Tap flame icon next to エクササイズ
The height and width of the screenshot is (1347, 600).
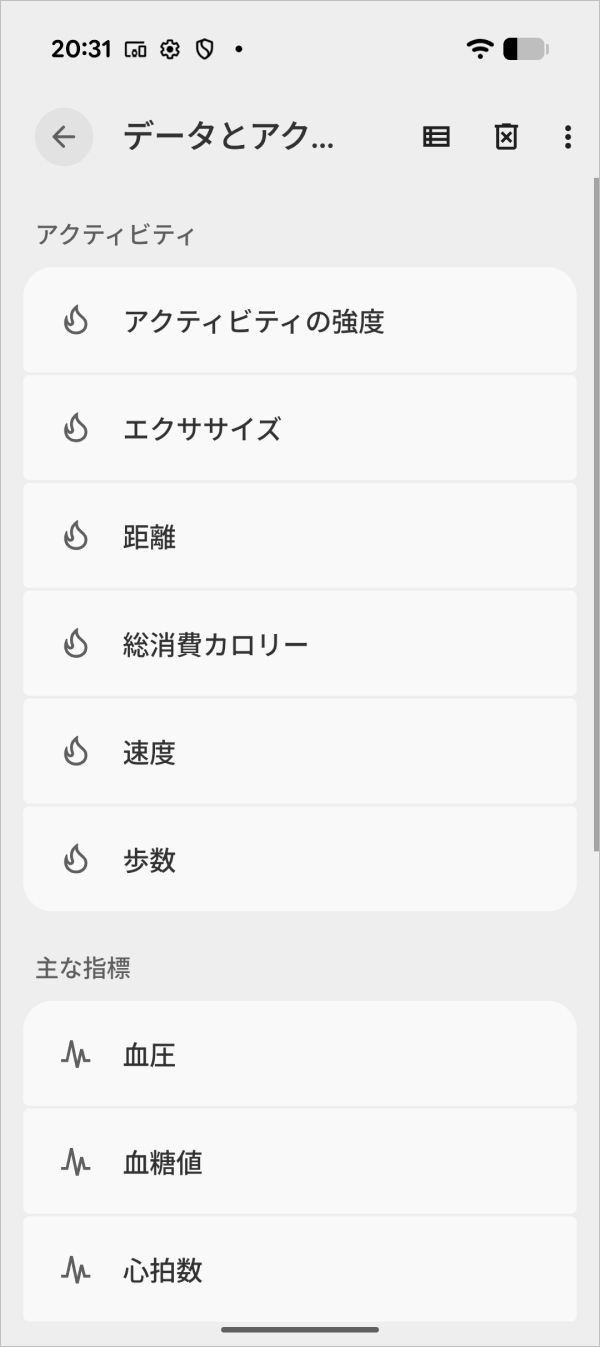(x=76, y=429)
